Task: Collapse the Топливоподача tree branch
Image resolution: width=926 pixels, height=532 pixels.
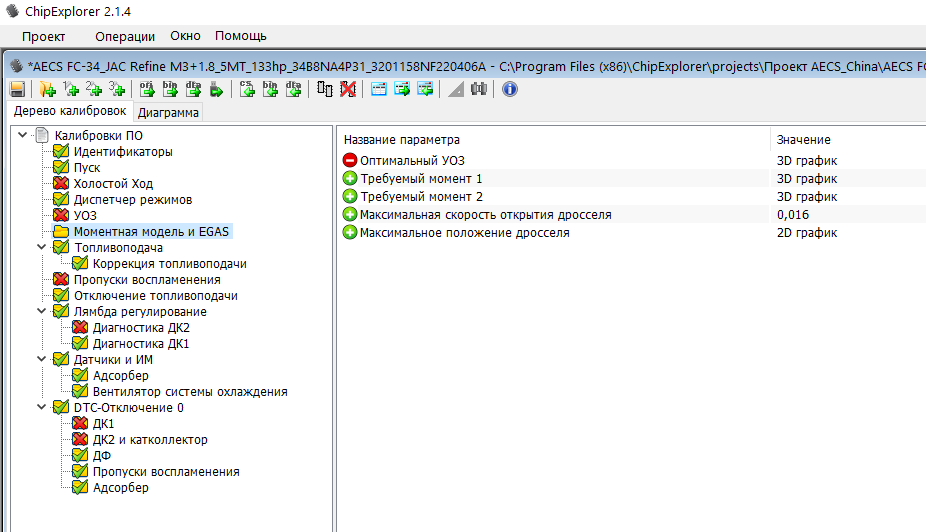Action: coord(41,248)
